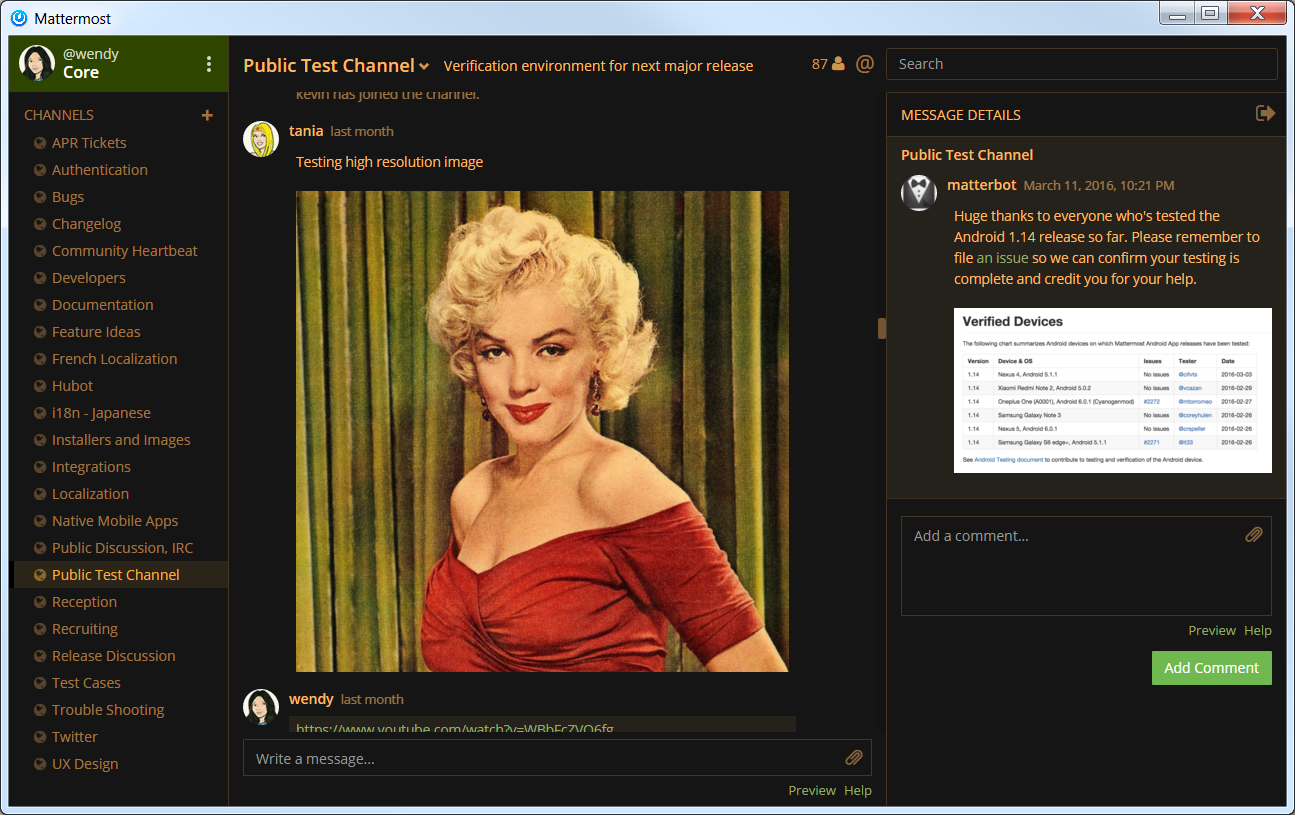Close the Message Details sidebar
1295x815 pixels.
(x=1266, y=114)
